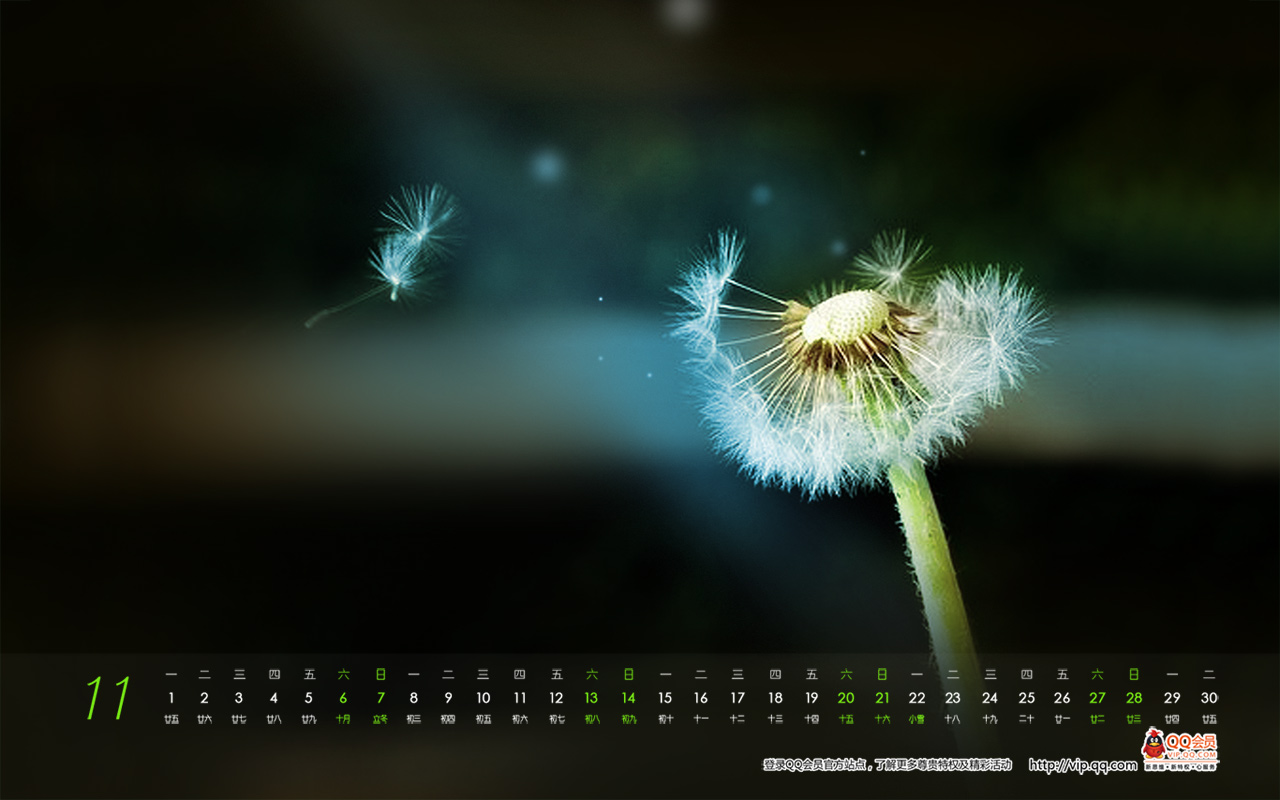Click green Saturday date 13
The width and height of the screenshot is (1280, 800).
pos(591,698)
